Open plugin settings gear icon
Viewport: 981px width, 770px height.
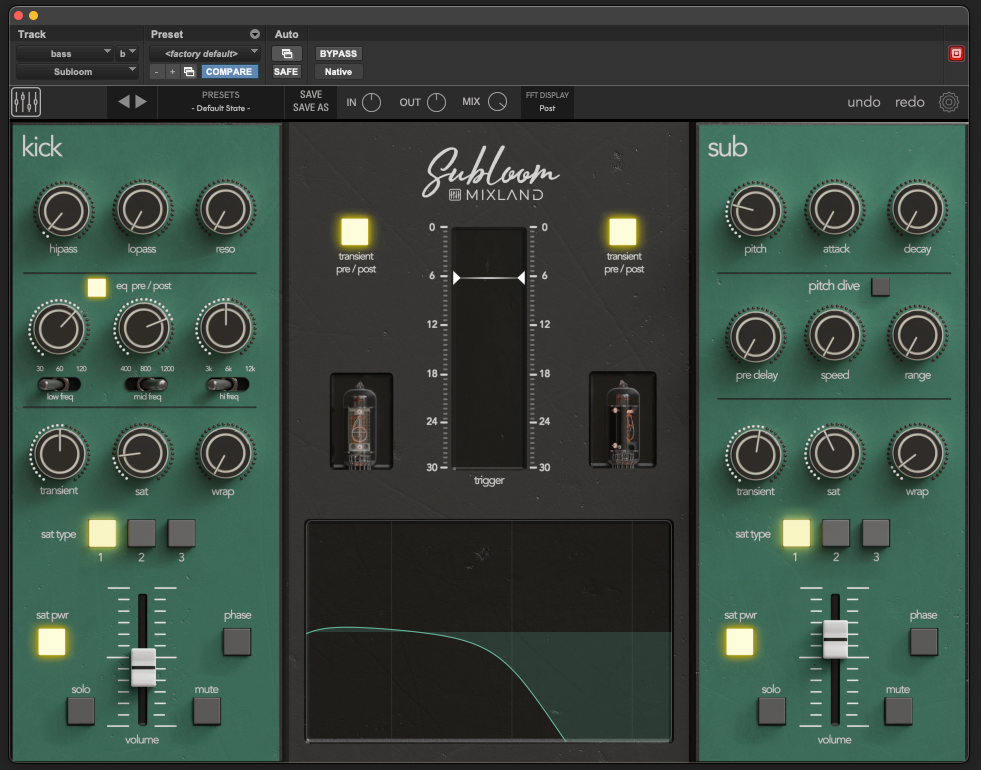[x=948, y=102]
